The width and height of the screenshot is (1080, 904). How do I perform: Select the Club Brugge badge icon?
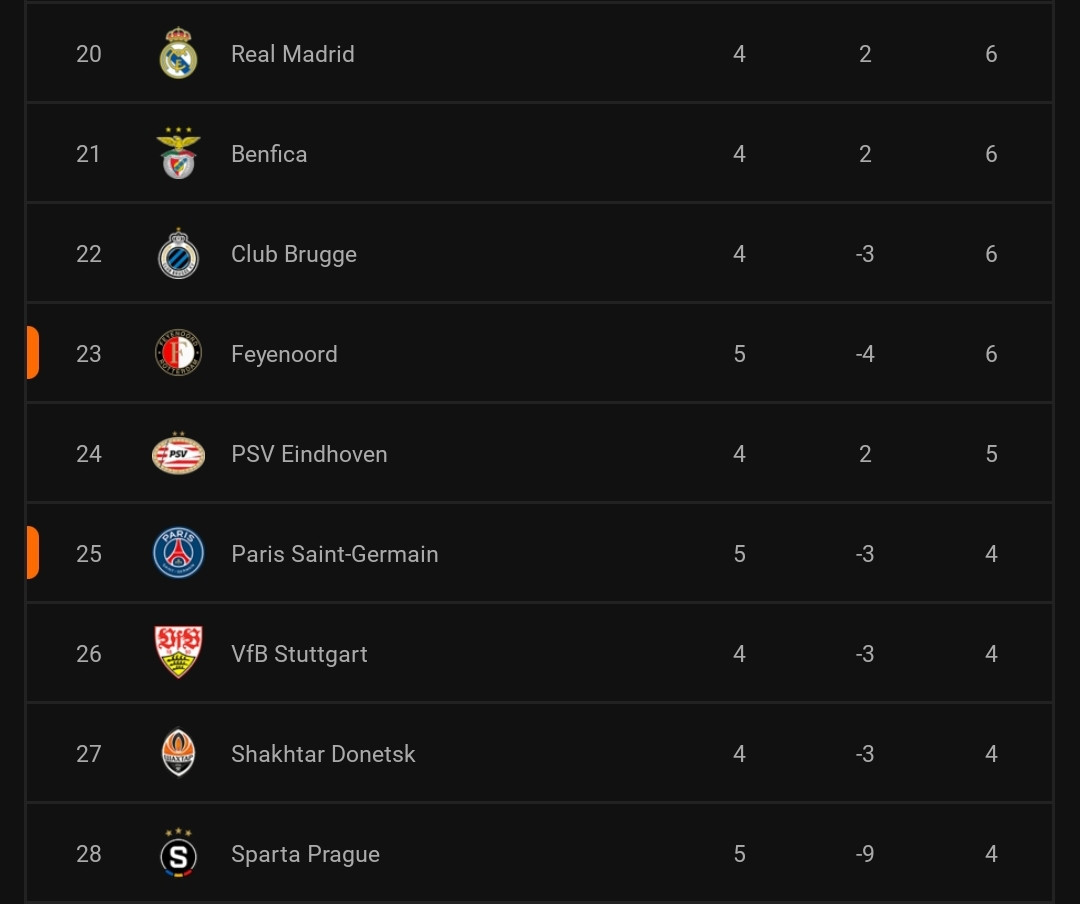tap(178, 254)
